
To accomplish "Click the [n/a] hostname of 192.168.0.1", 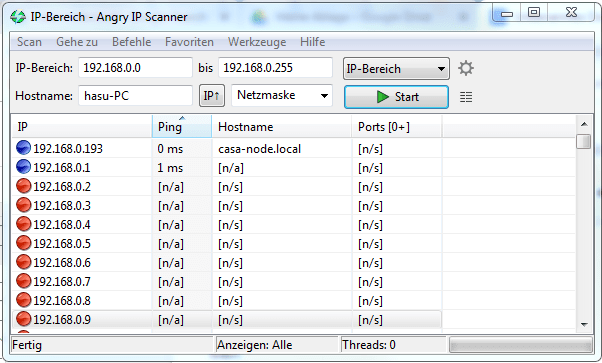I will point(231,168).
